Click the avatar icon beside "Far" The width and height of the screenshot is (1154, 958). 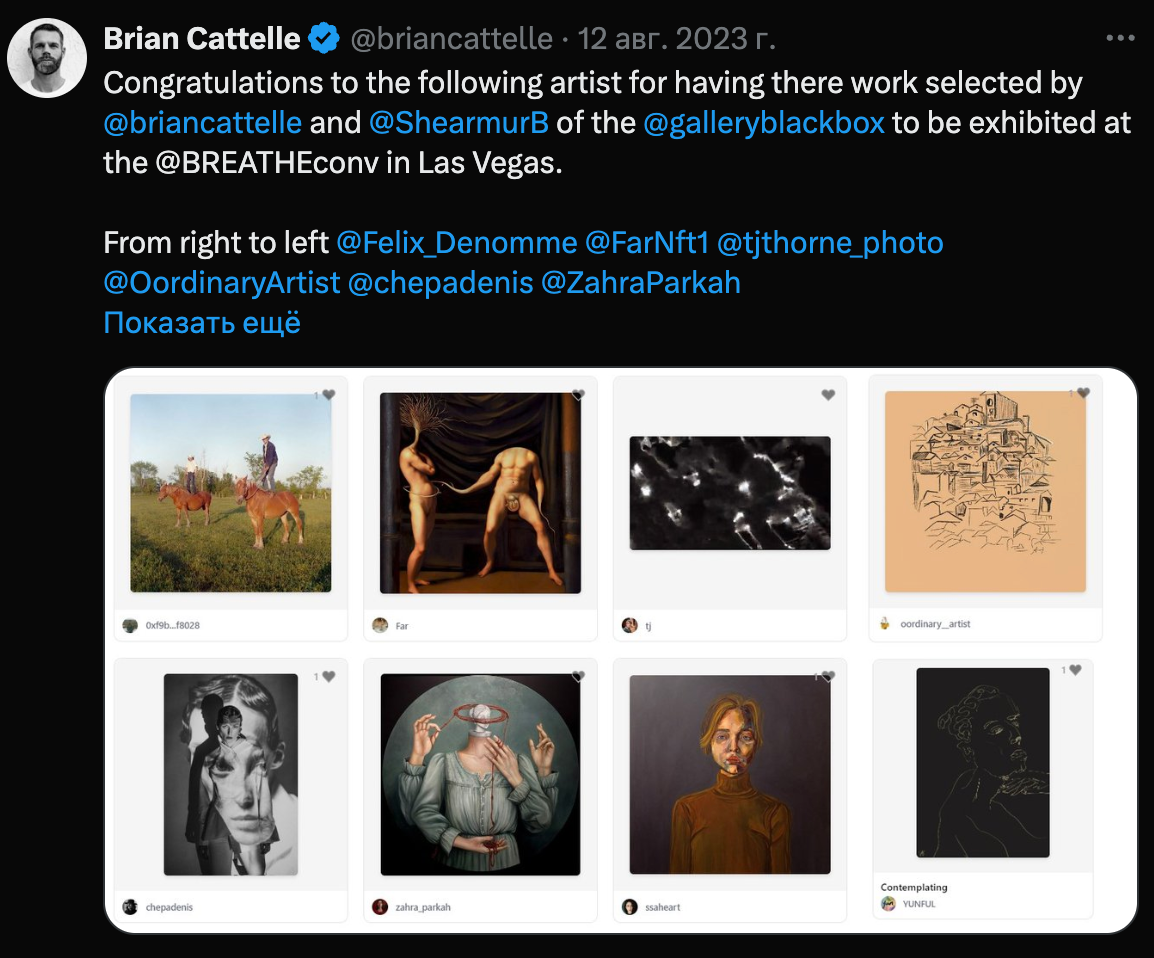coord(380,626)
